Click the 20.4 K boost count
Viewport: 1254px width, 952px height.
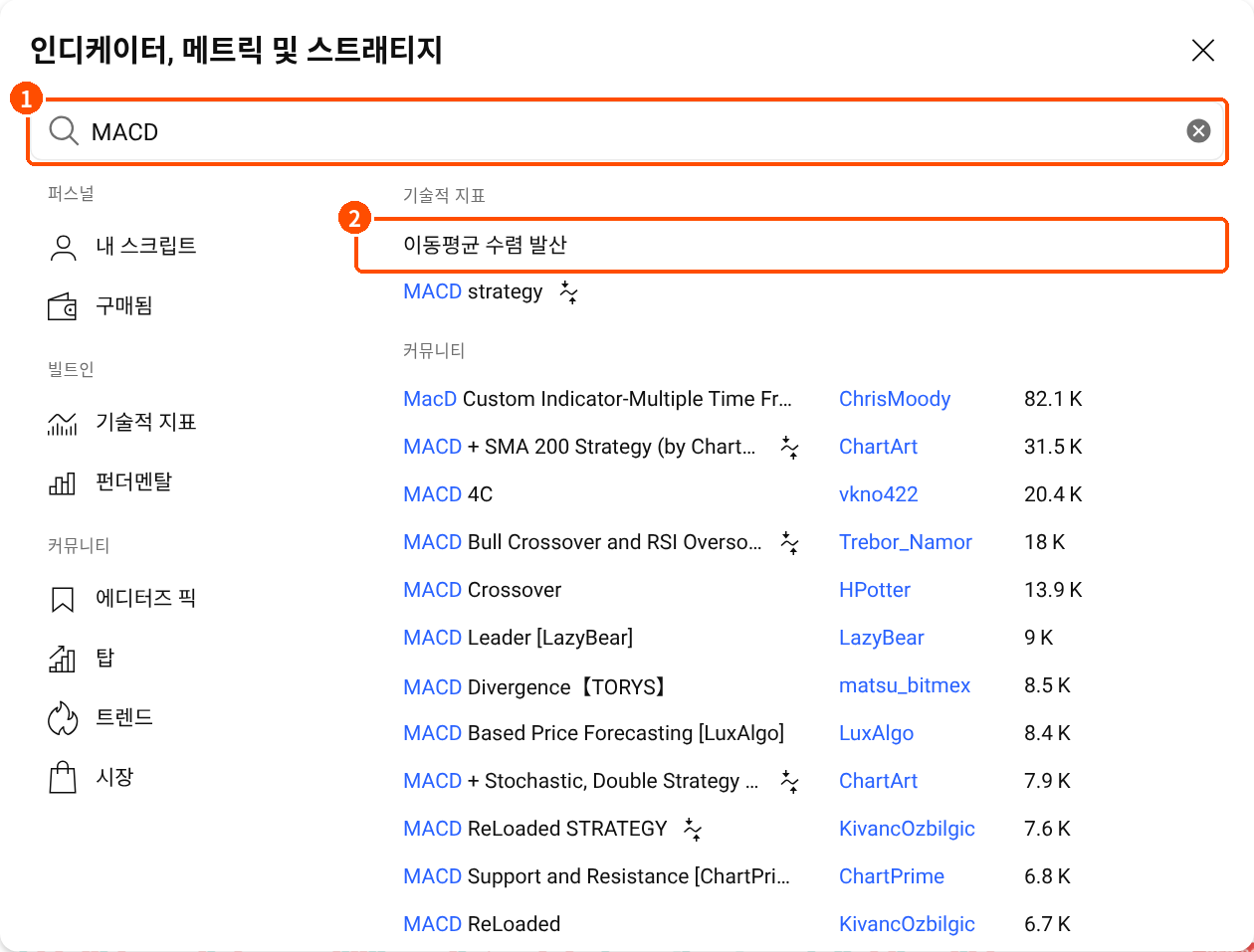click(x=1053, y=494)
